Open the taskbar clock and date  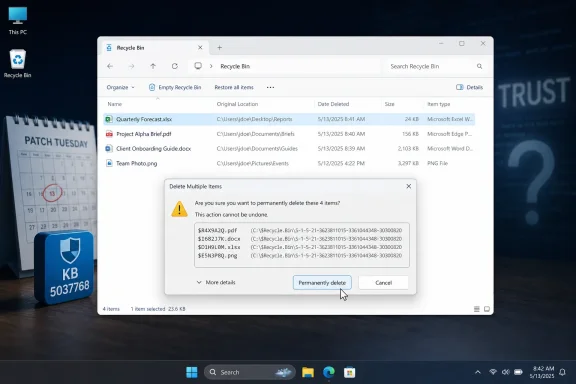tap(542, 372)
